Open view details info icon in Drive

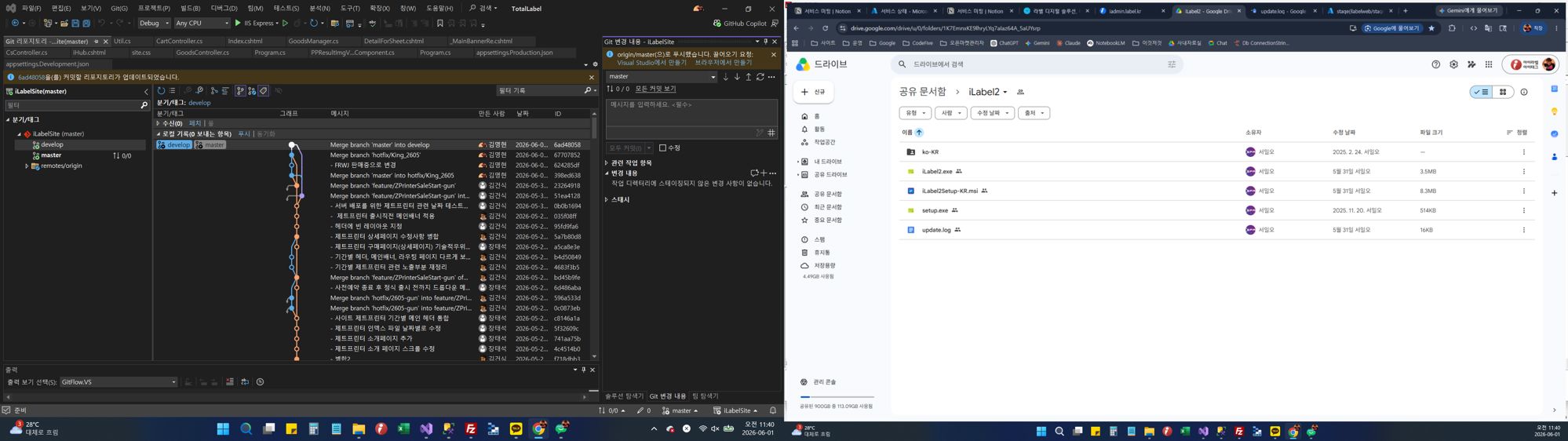[1524, 92]
